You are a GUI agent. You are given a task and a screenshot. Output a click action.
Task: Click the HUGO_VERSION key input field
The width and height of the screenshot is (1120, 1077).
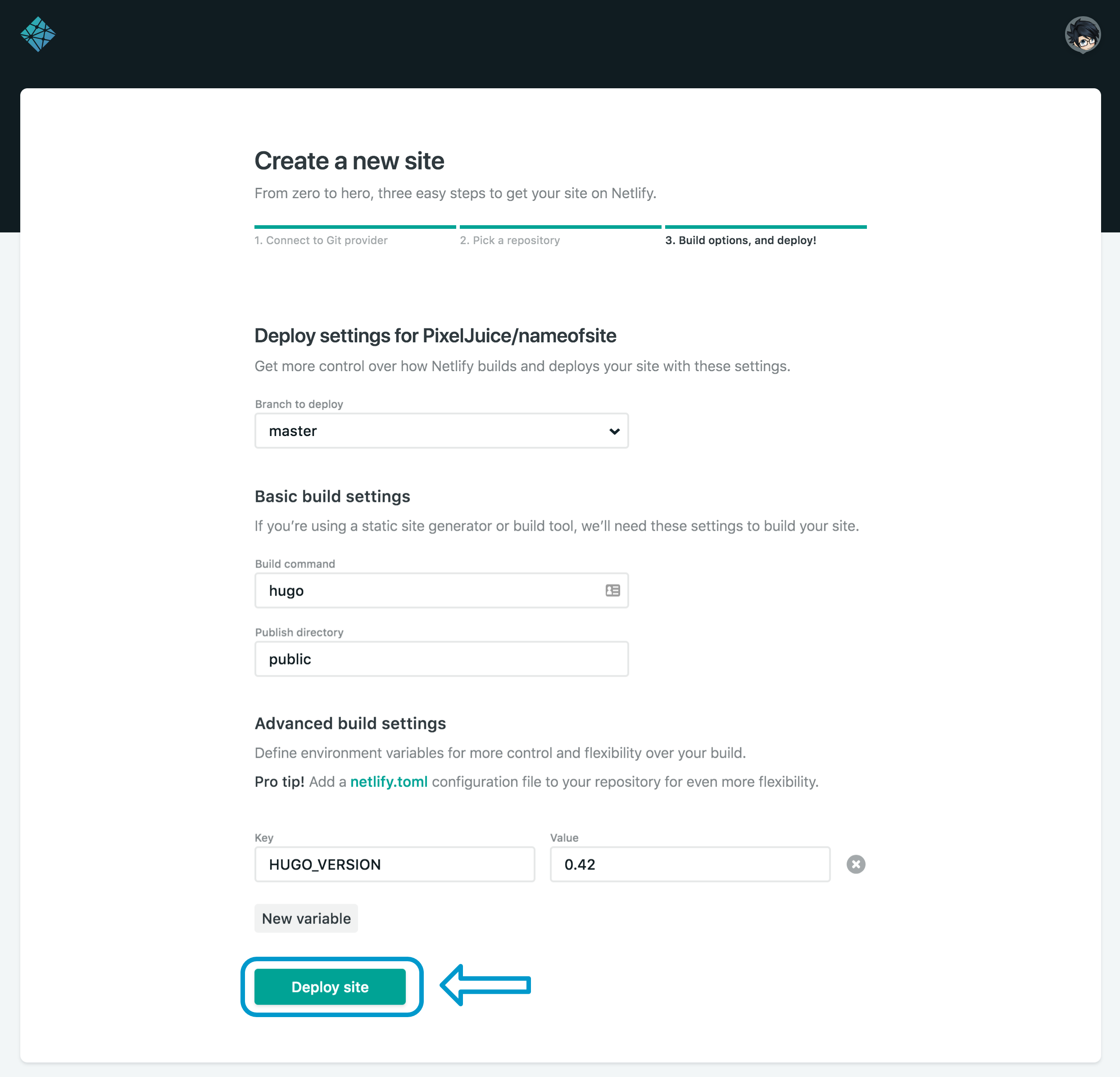click(395, 864)
